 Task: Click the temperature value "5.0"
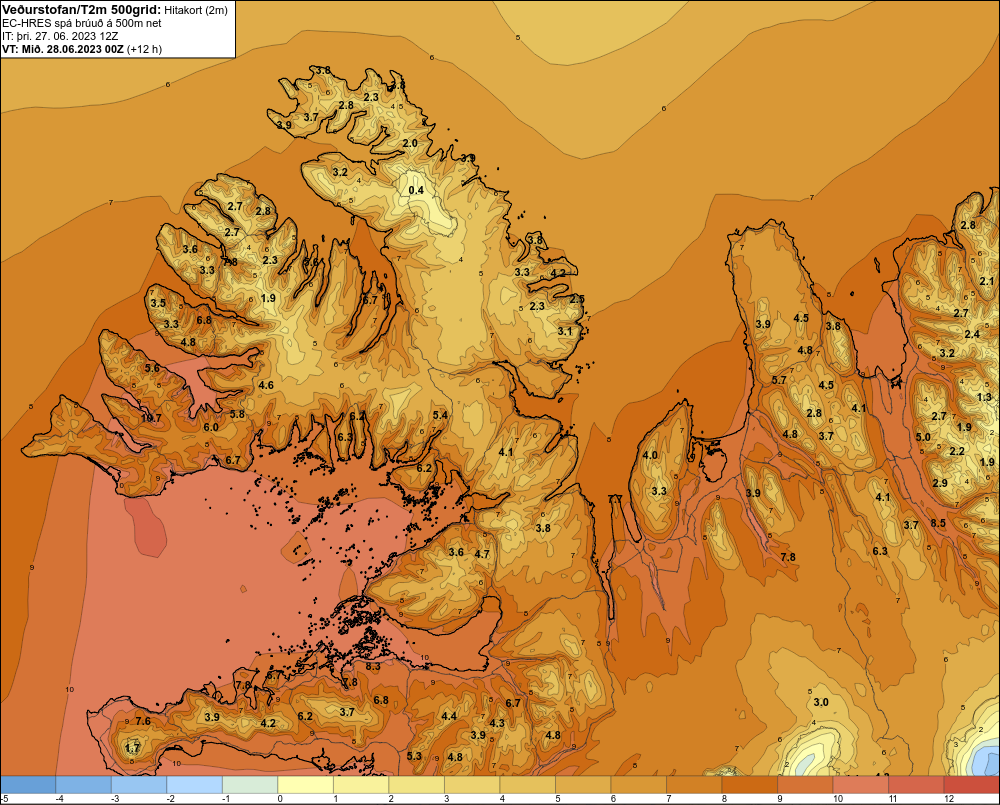[923, 437]
